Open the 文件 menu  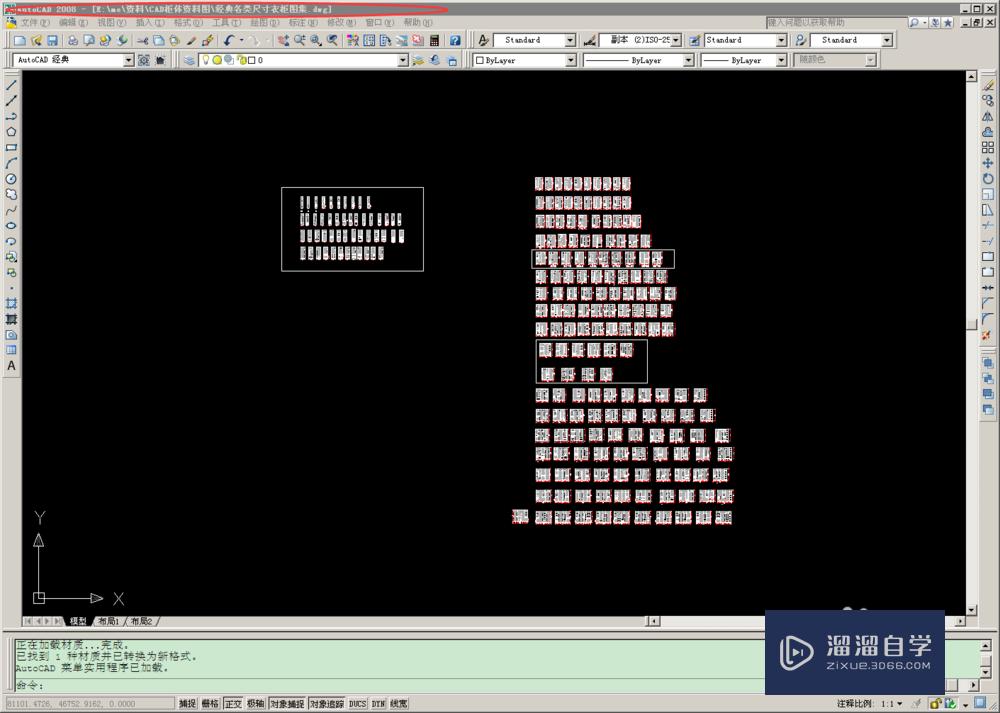coord(34,22)
